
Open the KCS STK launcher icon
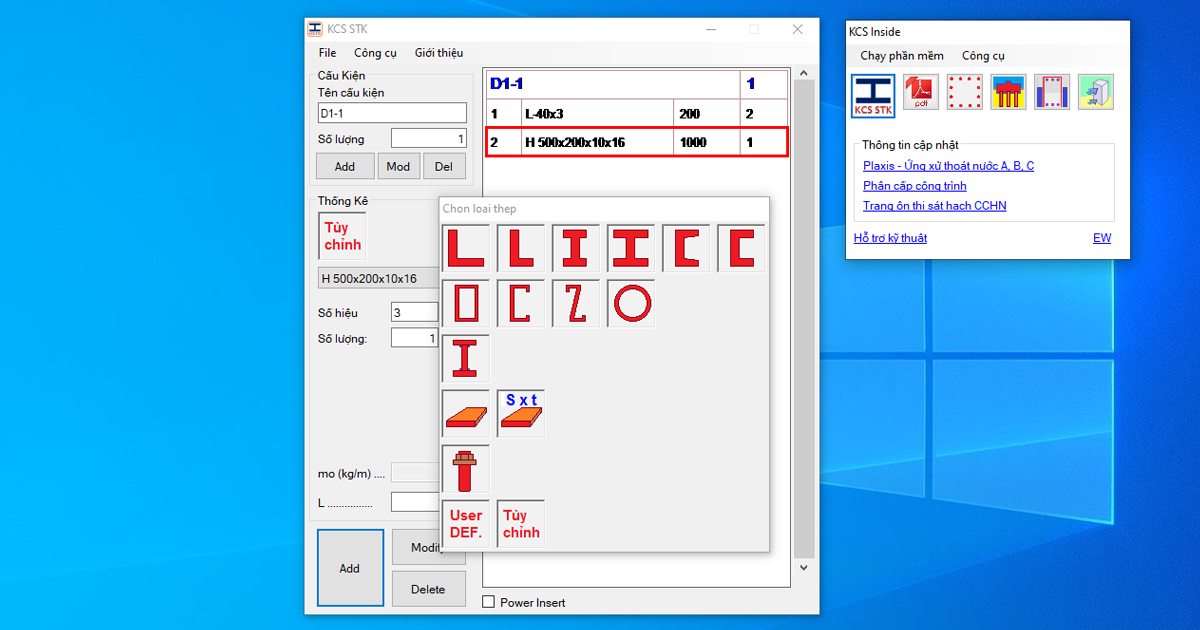coord(873,95)
